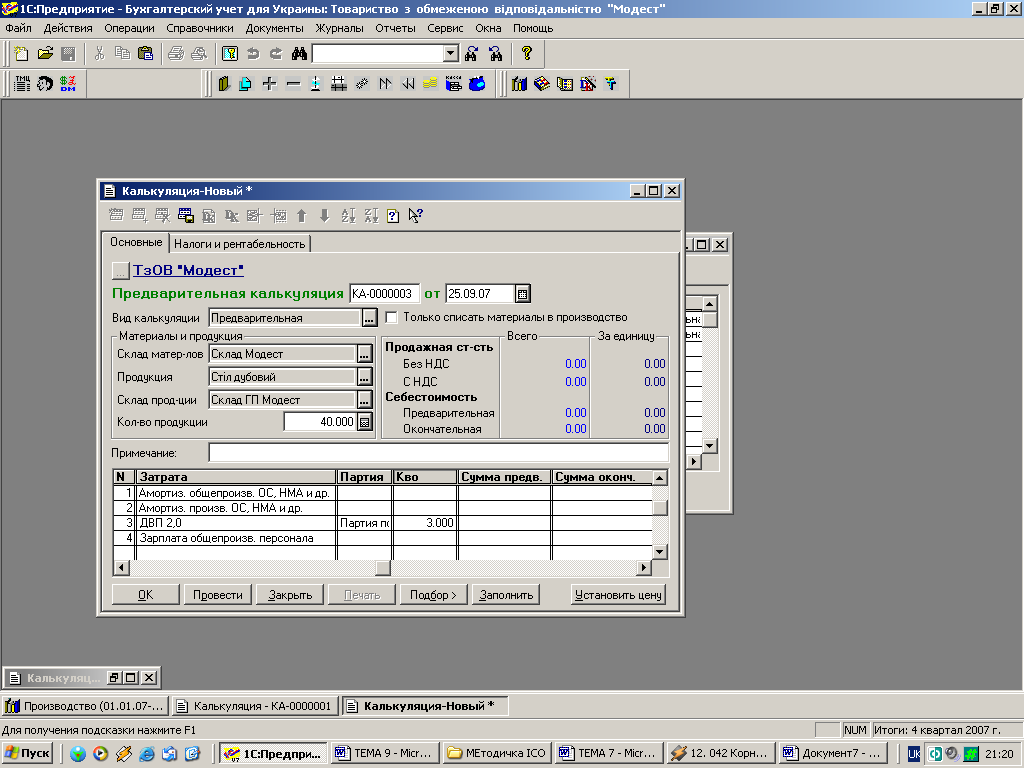Click the copy pages icon next to book
The width and height of the screenshot is (1024, 768).
(x=246, y=84)
